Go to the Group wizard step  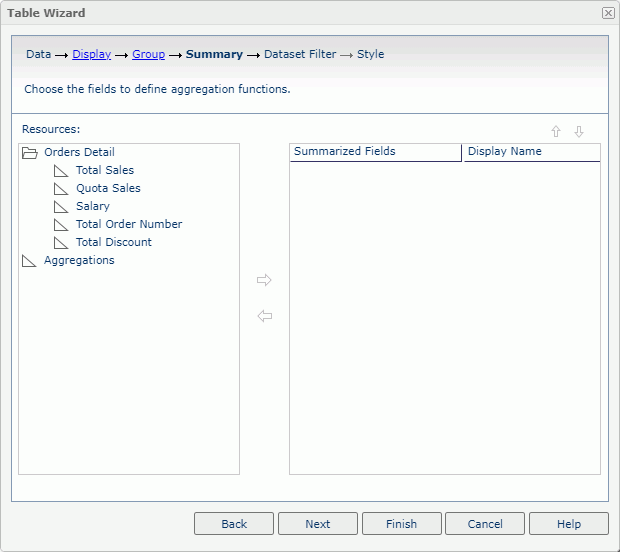[x=148, y=54]
